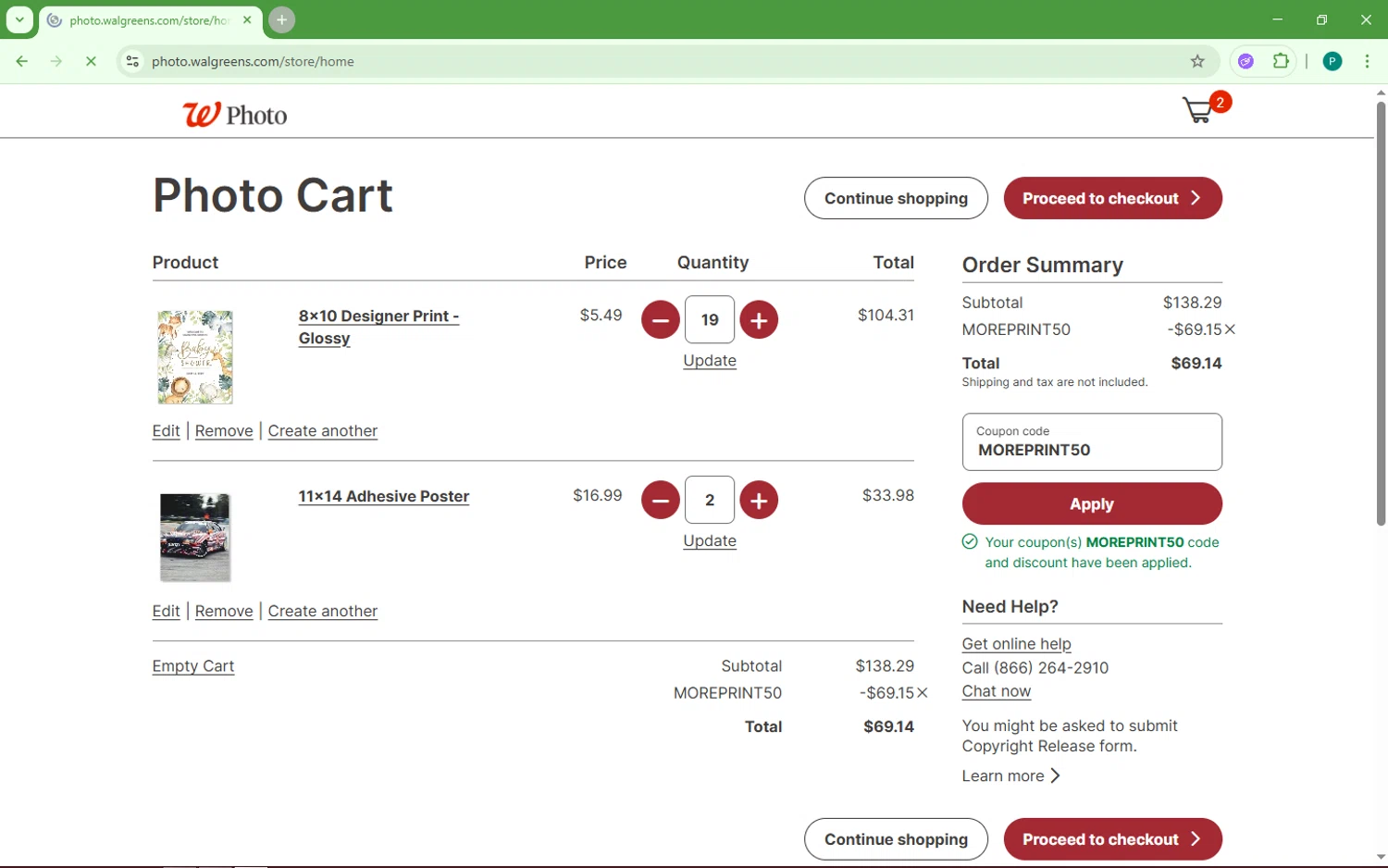The image size is (1388, 868).
Task: Click the baby shower print thumbnail
Action: (x=195, y=357)
